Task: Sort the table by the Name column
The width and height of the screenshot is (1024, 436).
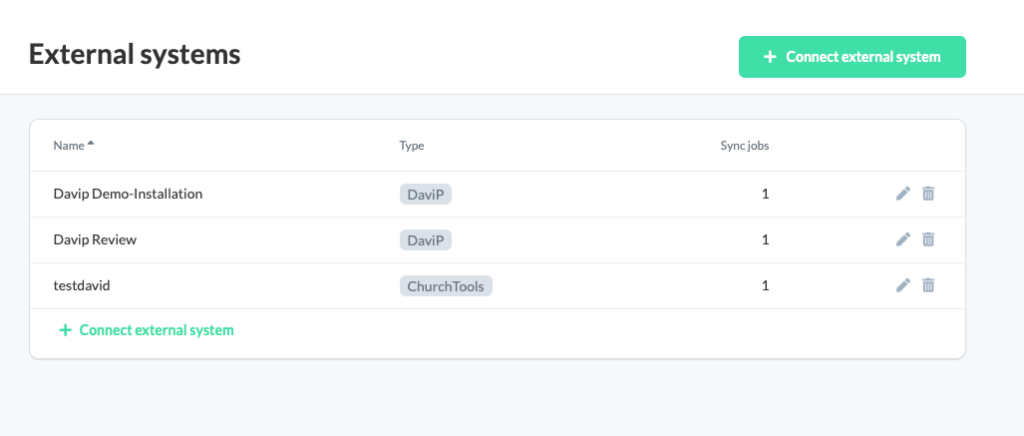Action: tap(69, 146)
